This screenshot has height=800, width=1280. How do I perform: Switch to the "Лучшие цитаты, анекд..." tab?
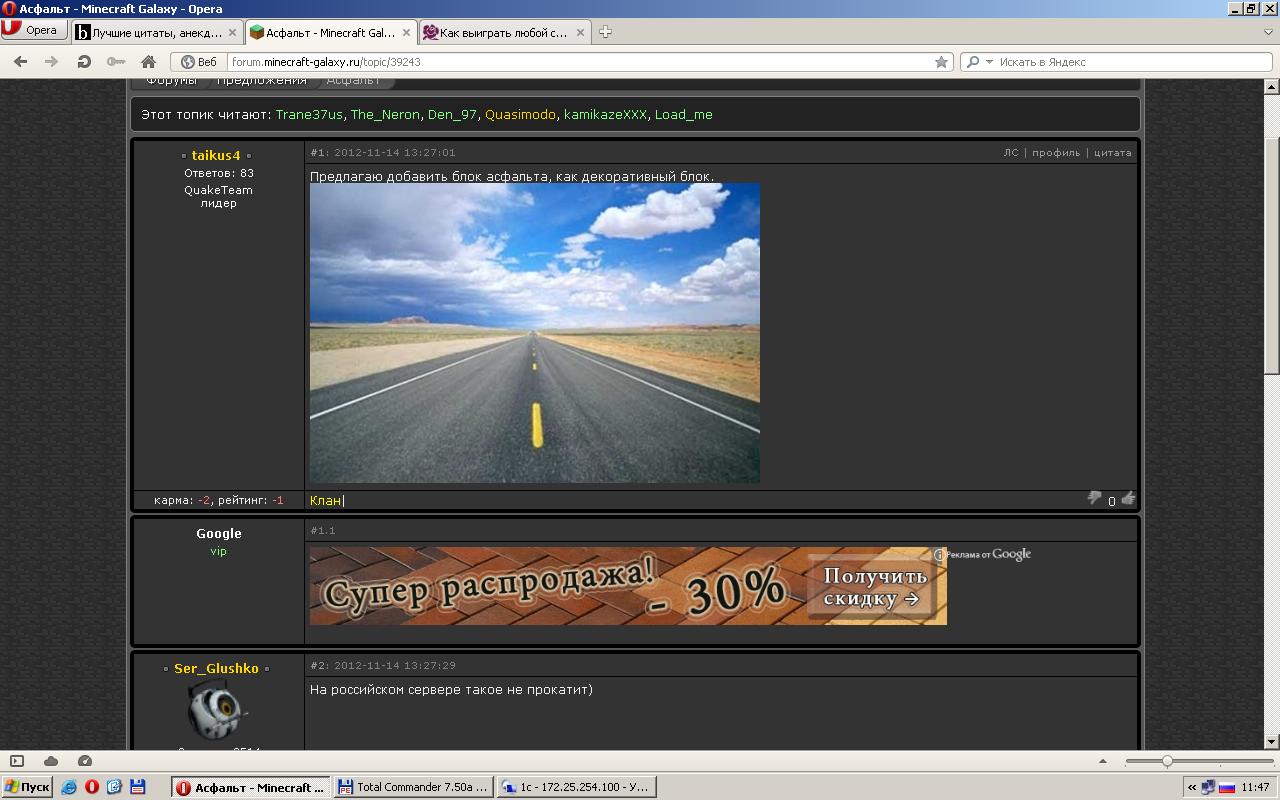[148, 33]
